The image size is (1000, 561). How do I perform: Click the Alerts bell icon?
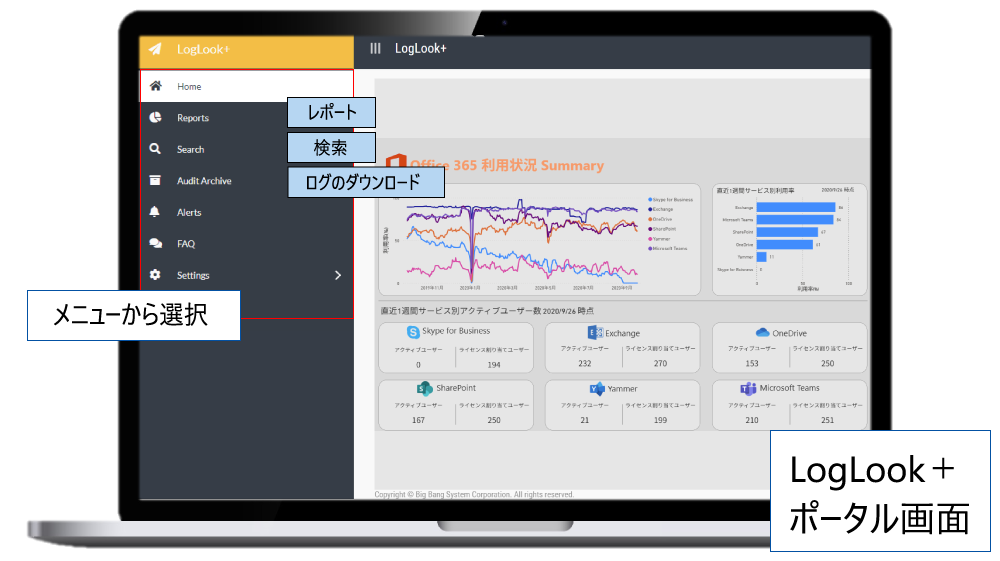coord(155,212)
